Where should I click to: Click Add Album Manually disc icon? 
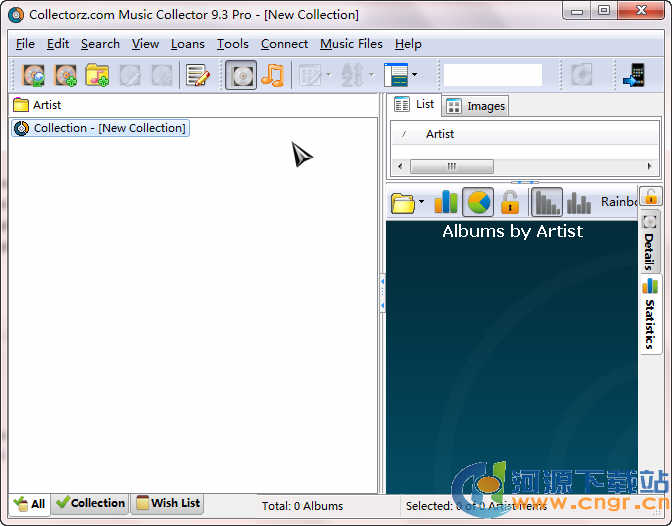pos(65,75)
